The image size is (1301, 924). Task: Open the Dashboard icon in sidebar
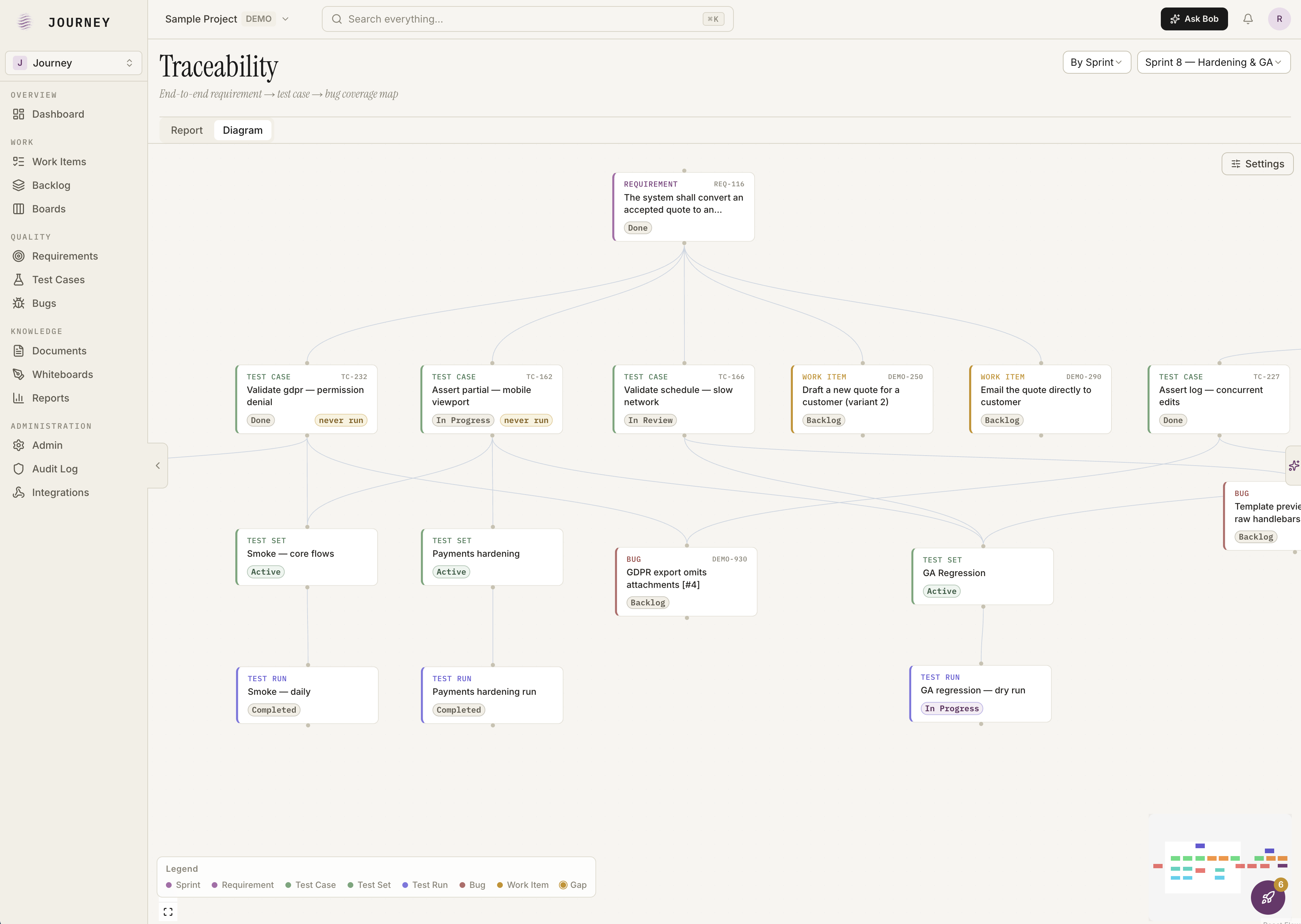coord(19,114)
